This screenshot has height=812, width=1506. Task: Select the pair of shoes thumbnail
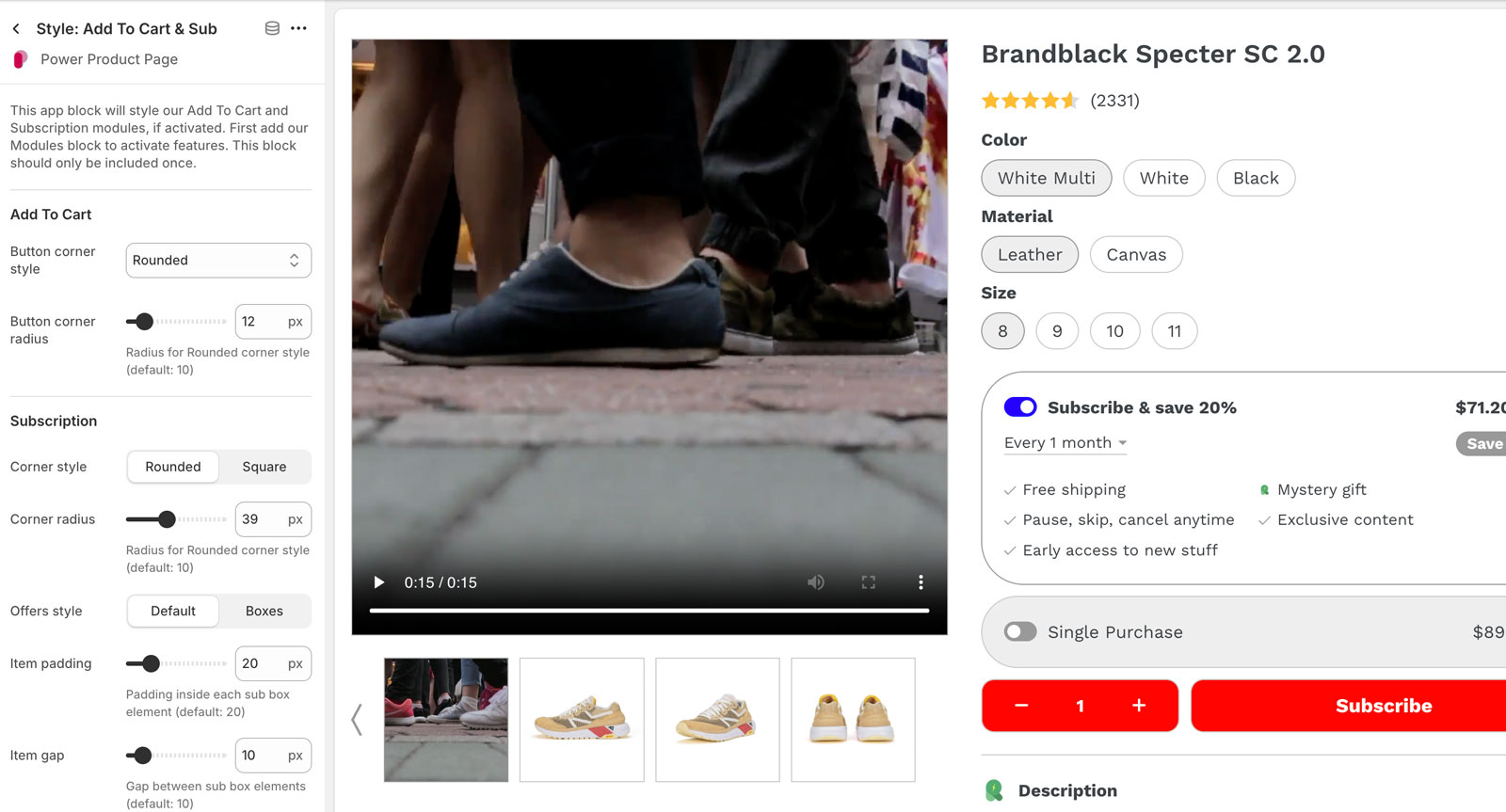[853, 720]
